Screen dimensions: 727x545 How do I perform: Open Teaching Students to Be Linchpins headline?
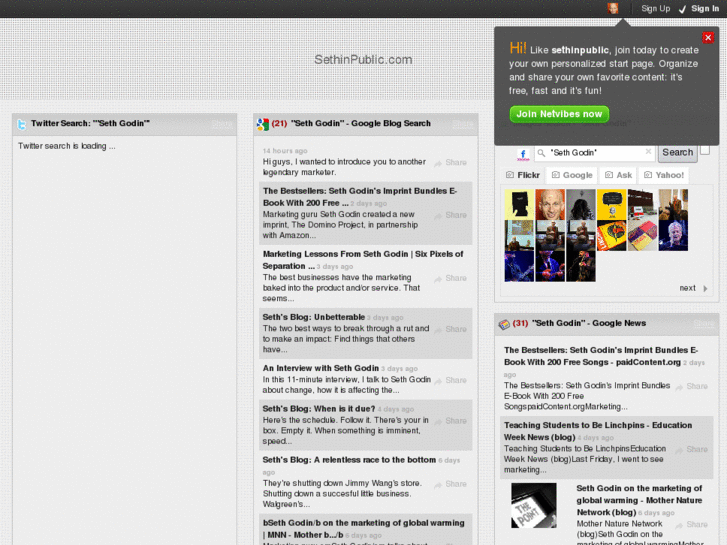coord(598,431)
